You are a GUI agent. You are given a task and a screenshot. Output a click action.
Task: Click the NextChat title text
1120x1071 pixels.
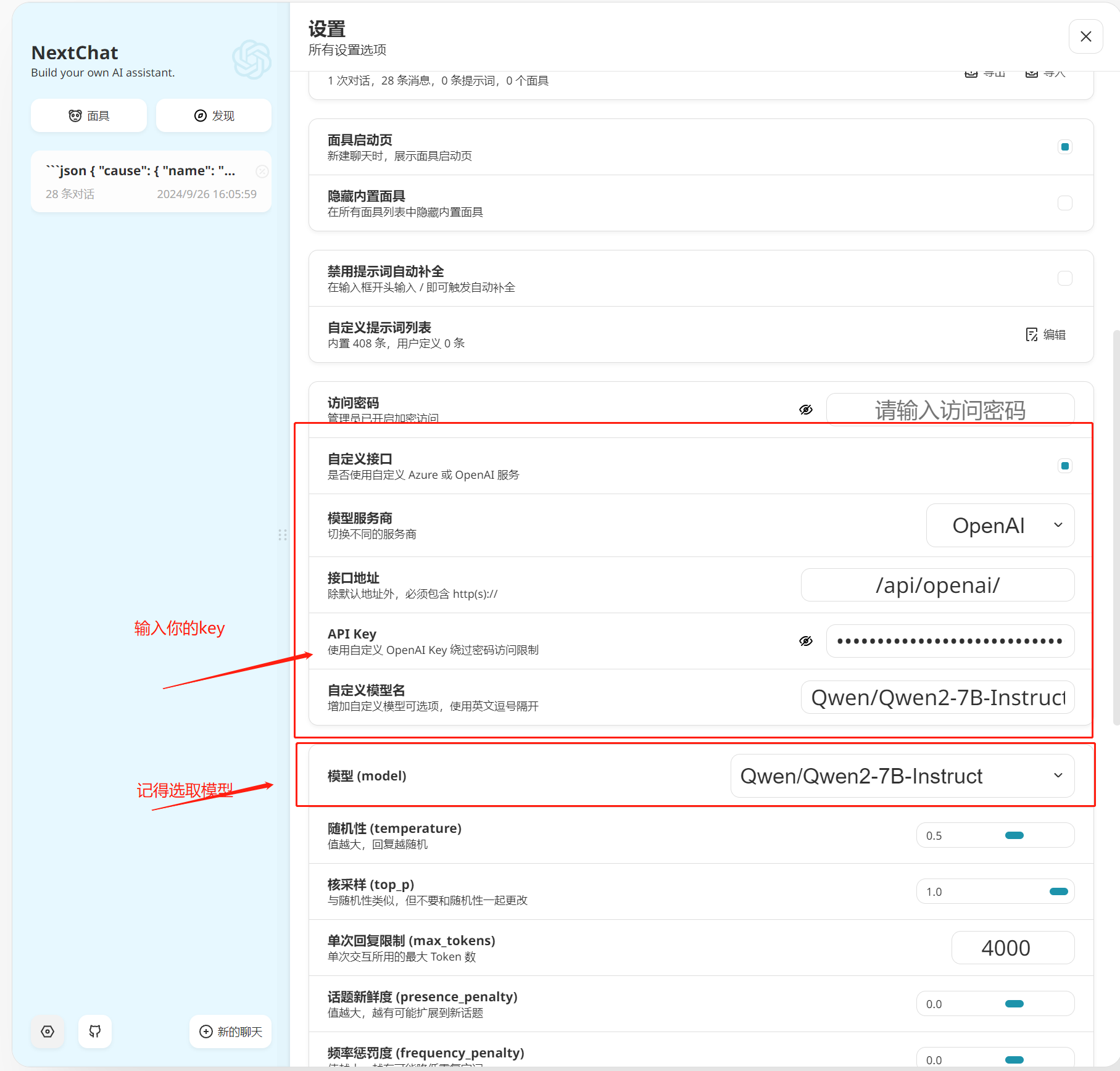click(75, 52)
